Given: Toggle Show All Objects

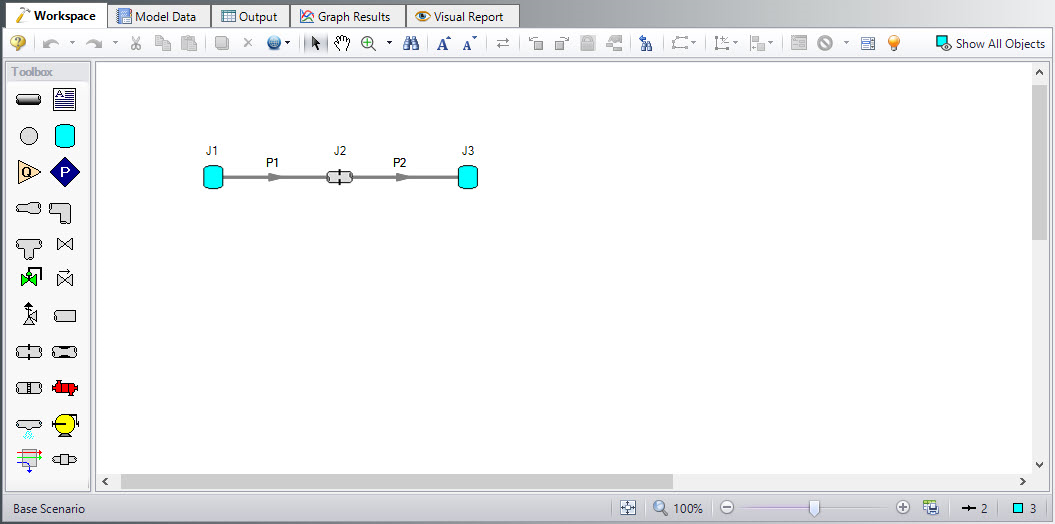Looking at the screenshot, I should pos(990,43).
